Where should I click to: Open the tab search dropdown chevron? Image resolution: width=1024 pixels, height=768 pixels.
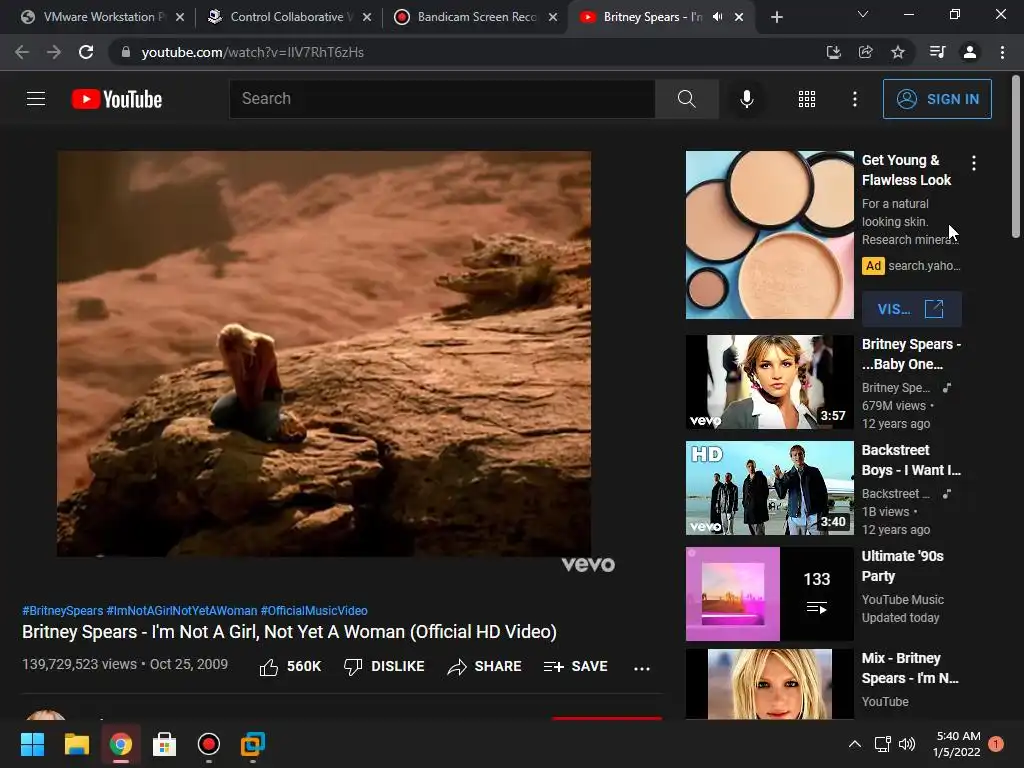(863, 14)
